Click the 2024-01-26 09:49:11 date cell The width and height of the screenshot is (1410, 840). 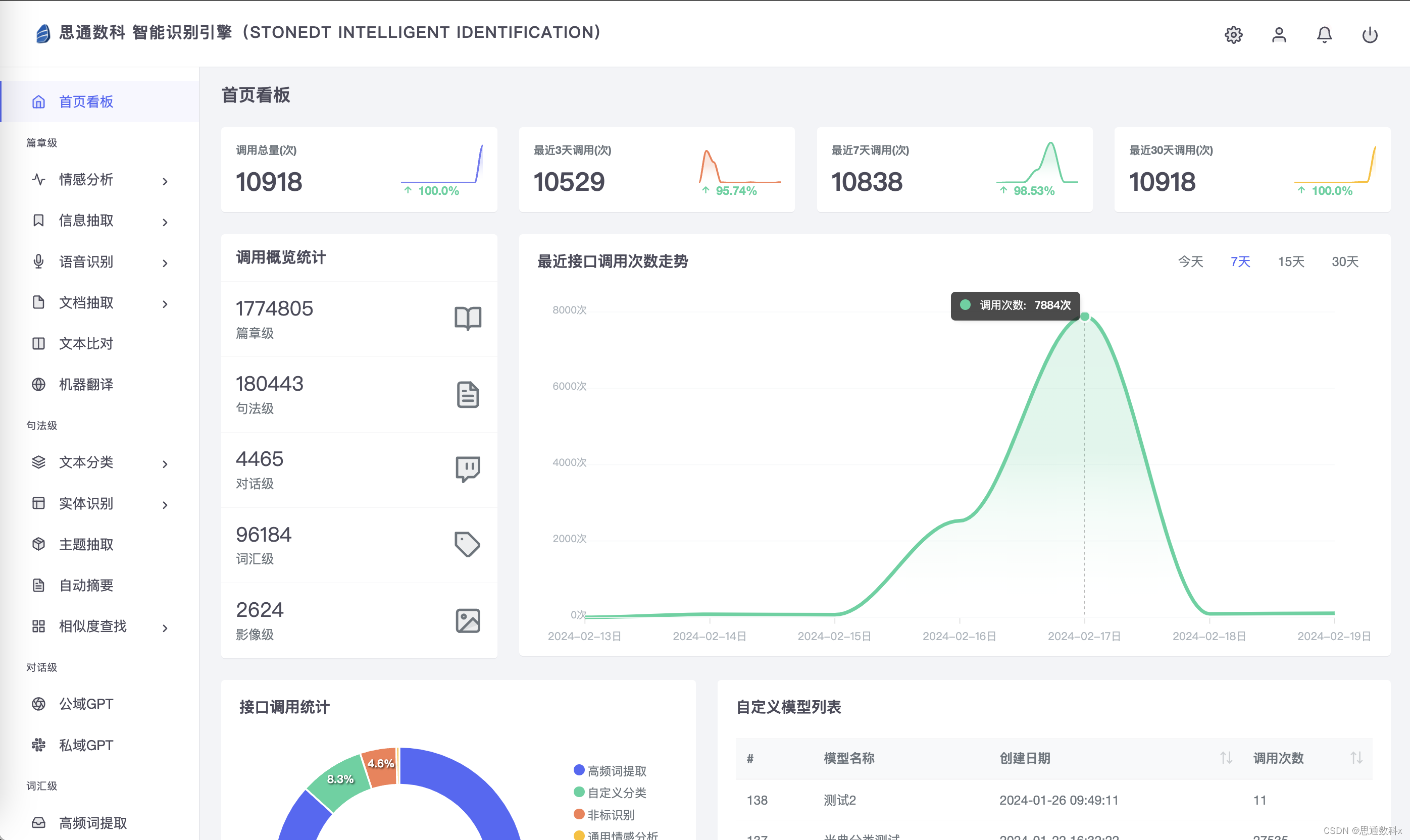pos(1059,801)
